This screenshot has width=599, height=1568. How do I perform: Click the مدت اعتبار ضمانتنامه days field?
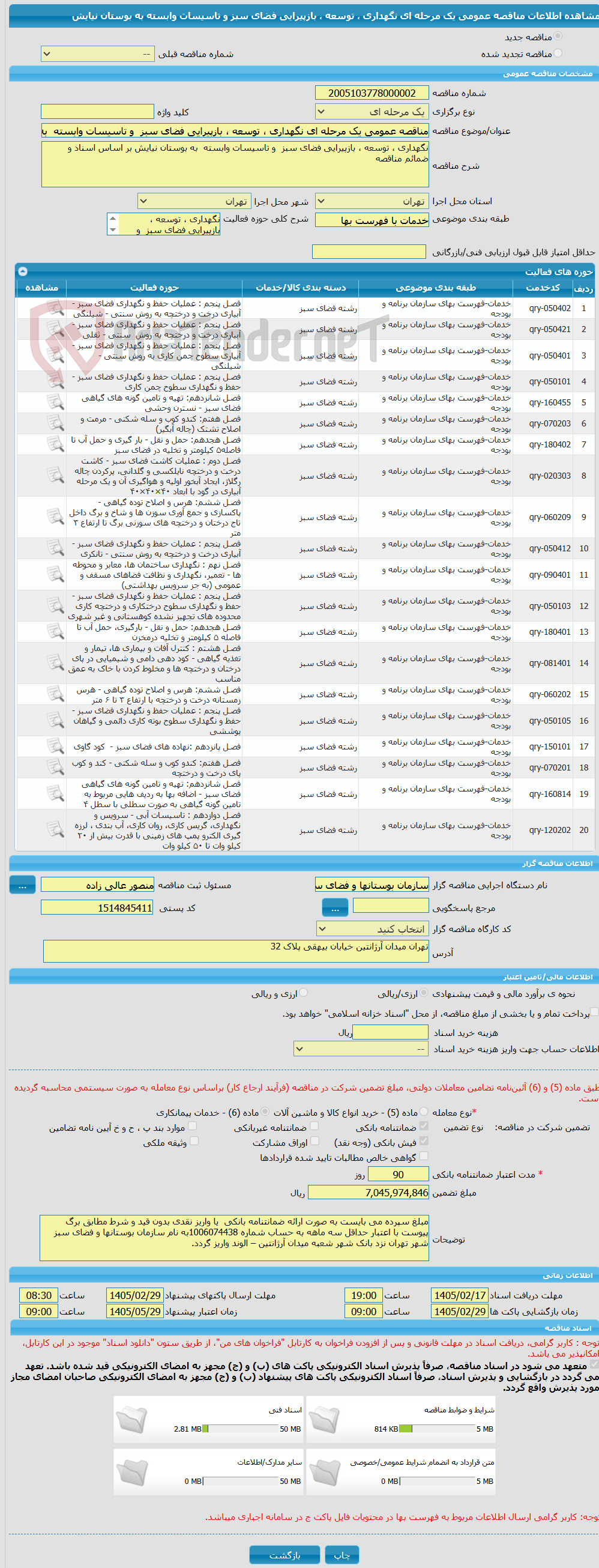[x=399, y=1175]
